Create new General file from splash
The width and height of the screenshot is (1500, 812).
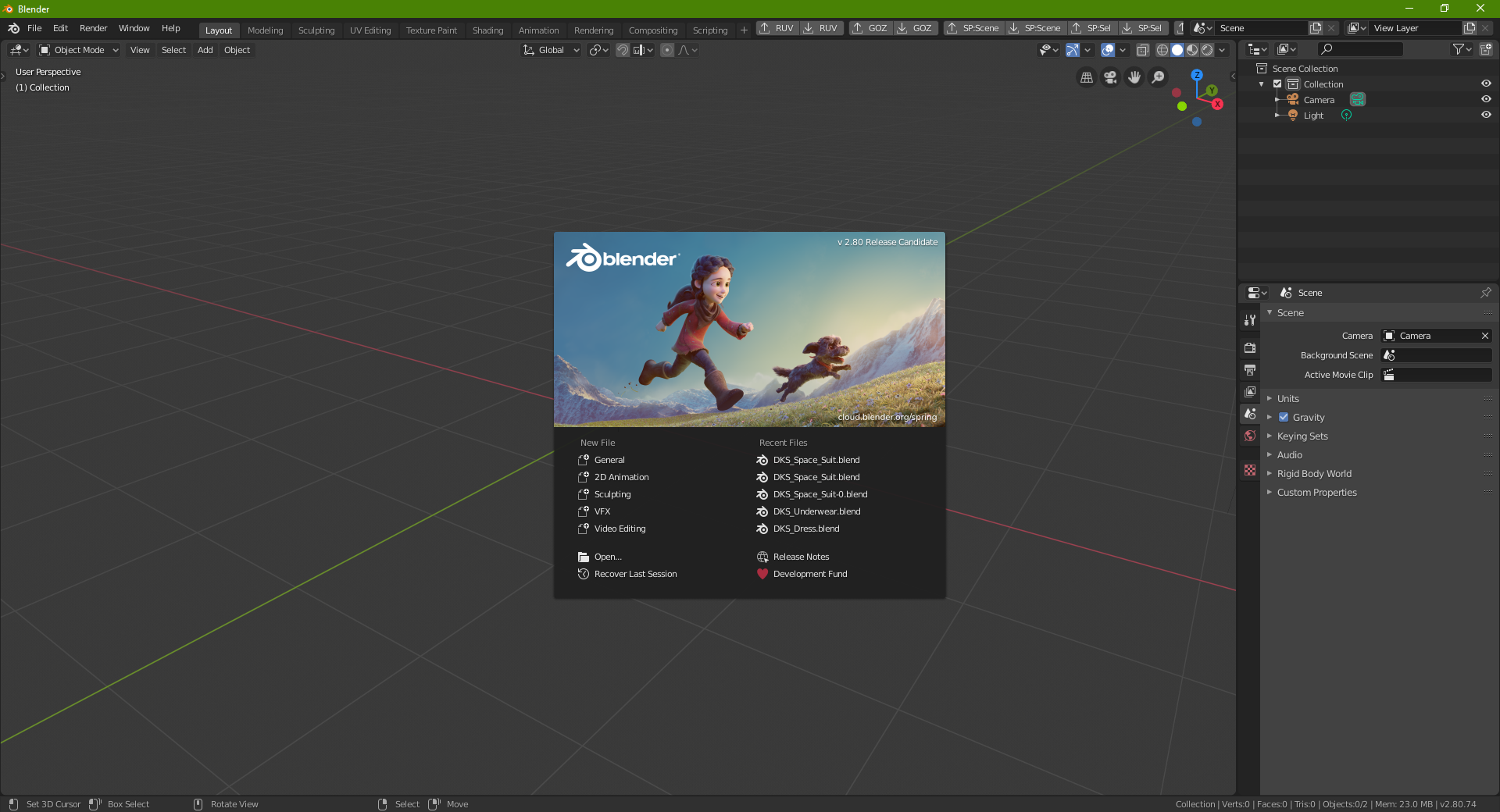click(x=609, y=460)
